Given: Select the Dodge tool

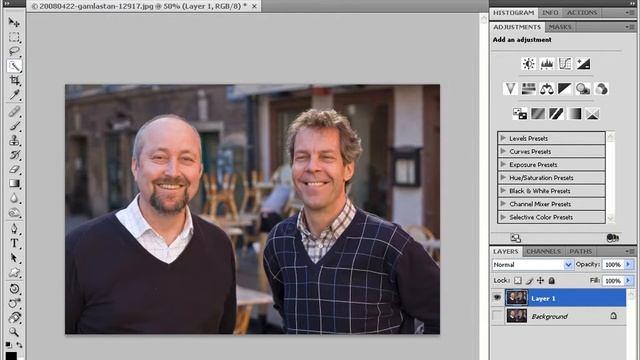Looking at the screenshot, I should pos(14,213).
